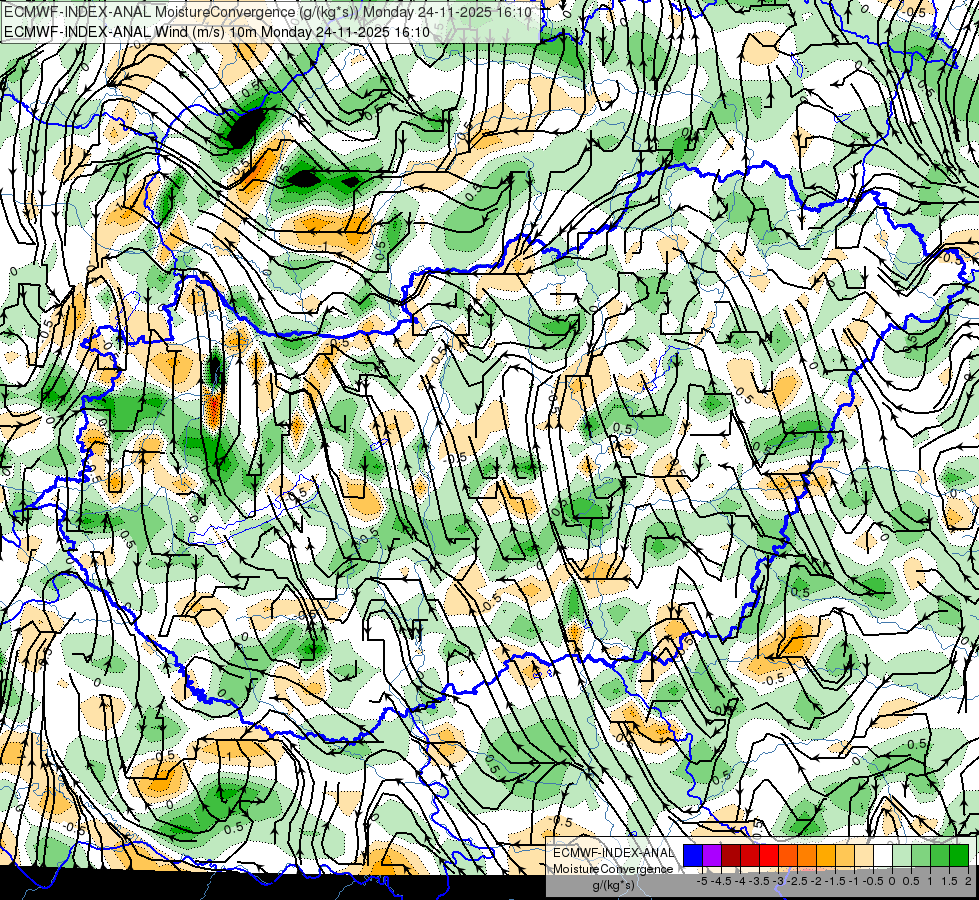This screenshot has width=979, height=900.
Task: Pick the palest green swatch right of 0
Action: (x=902, y=856)
